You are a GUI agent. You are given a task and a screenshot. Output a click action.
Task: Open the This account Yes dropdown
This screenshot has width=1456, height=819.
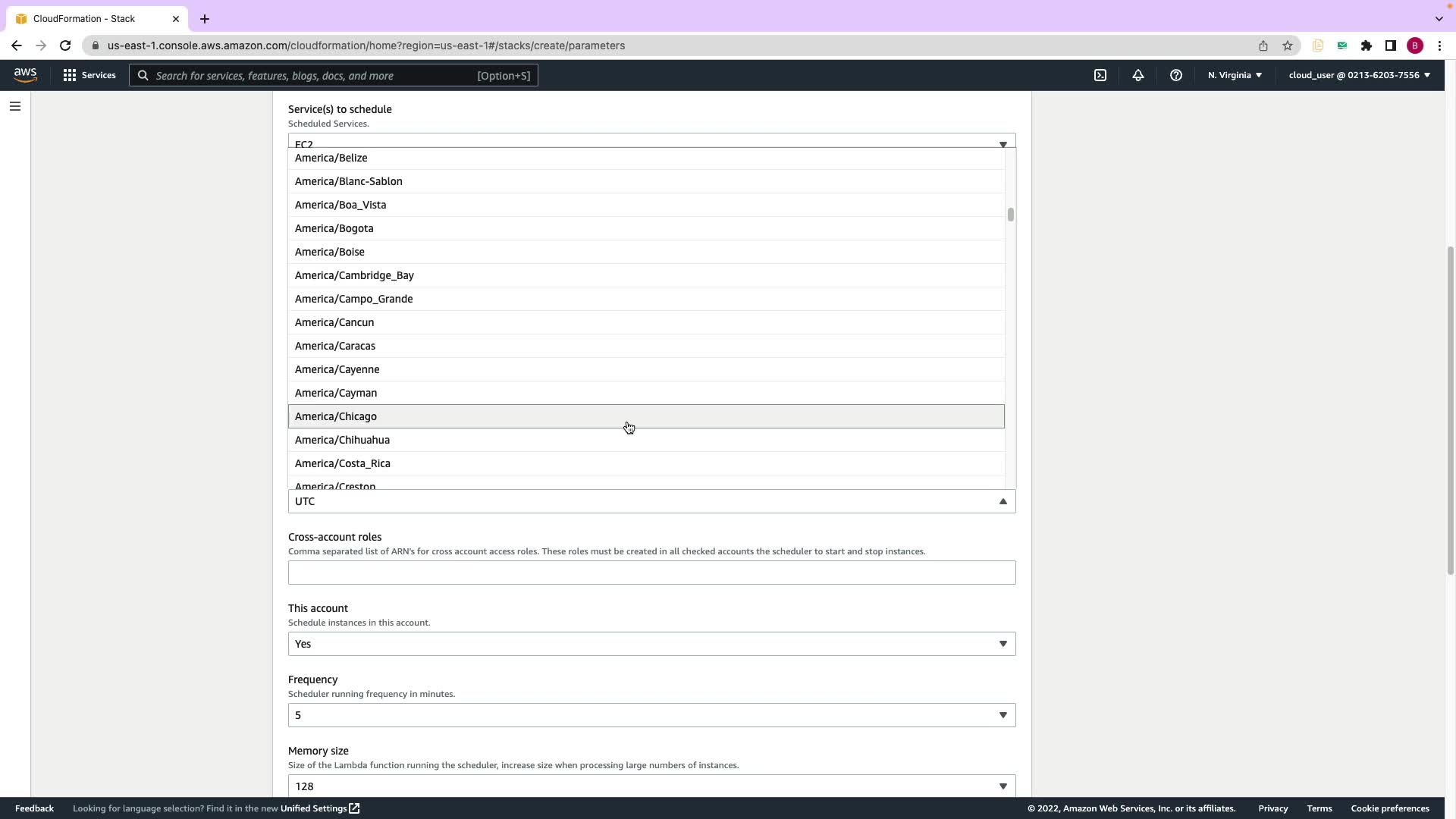pyautogui.click(x=651, y=644)
